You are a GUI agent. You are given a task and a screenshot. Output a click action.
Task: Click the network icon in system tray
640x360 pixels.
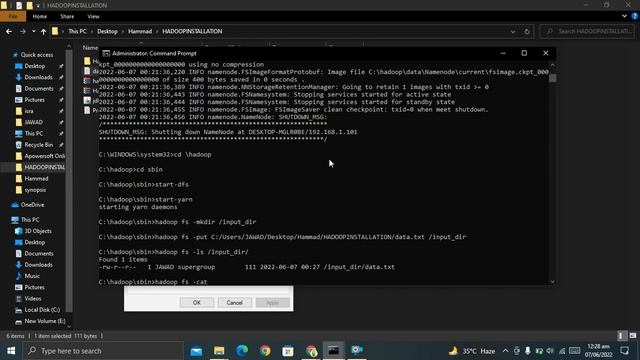562,351
